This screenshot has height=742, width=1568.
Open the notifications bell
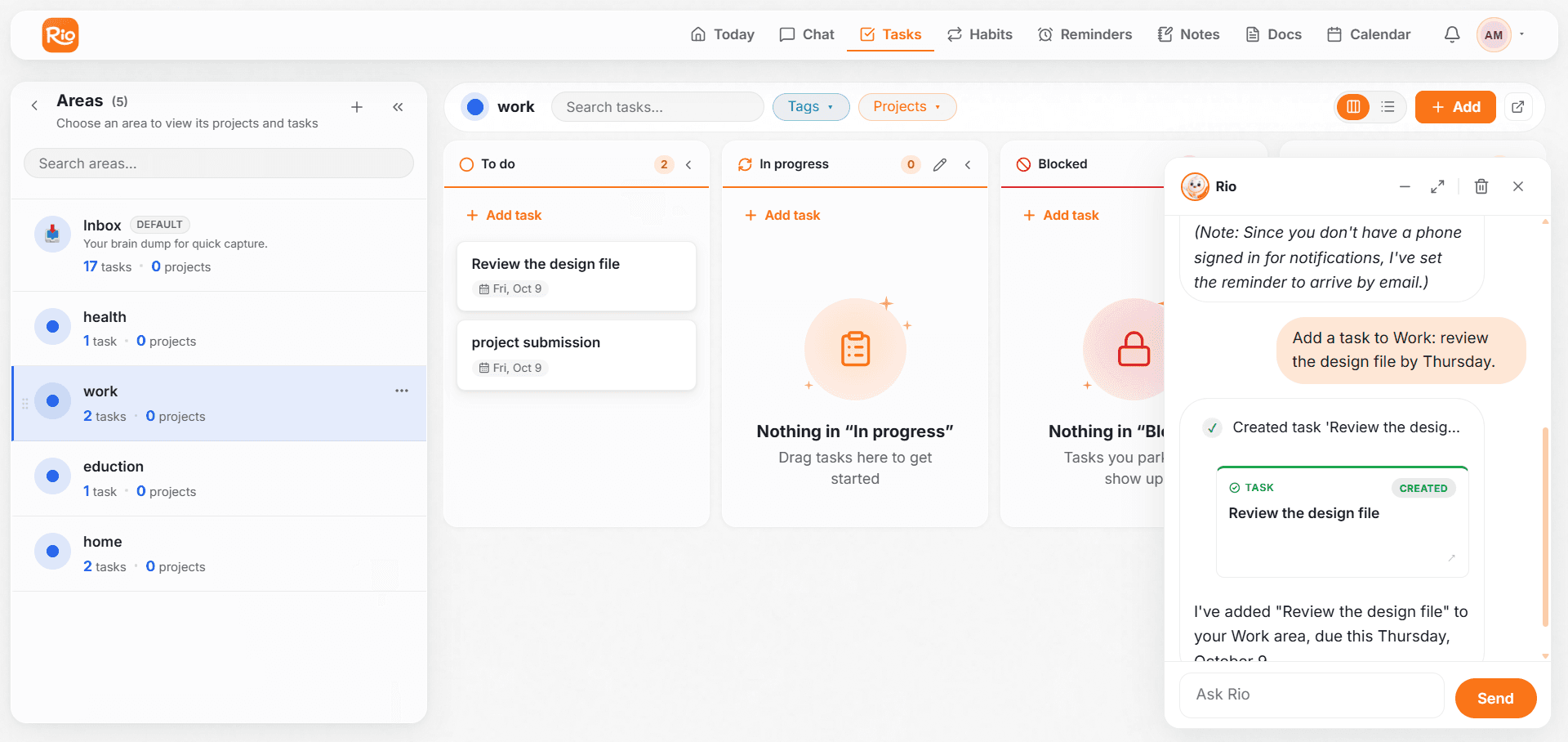[x=1452, y=34]
